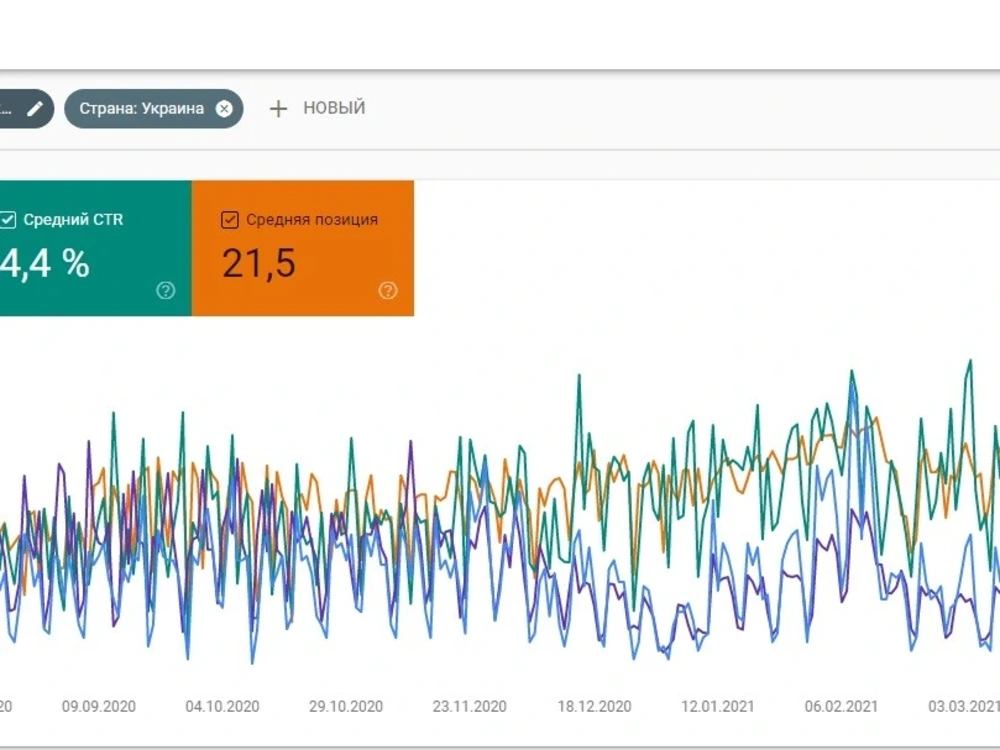Click the plus icon beside НОВЫЙ
Screen dimensions: 1000x750
pyautogui.click(x=278, y=108)
